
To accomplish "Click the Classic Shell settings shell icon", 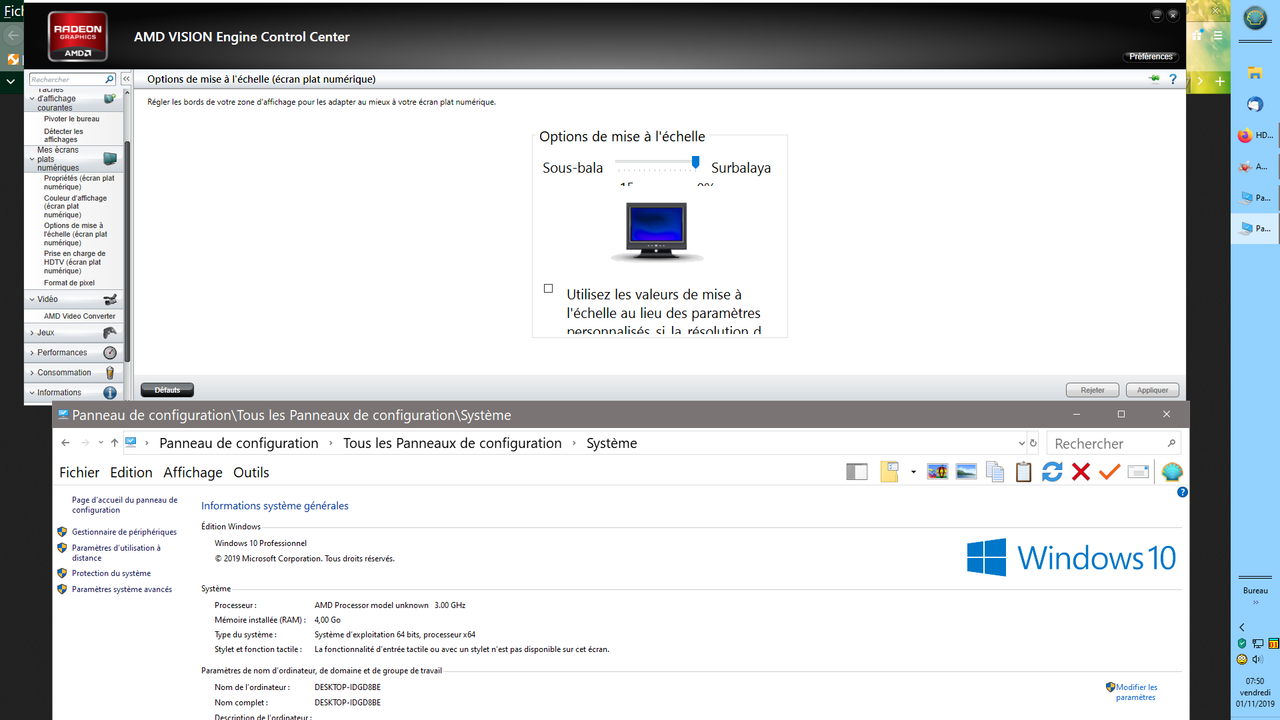I will (x=1172, y=472).
